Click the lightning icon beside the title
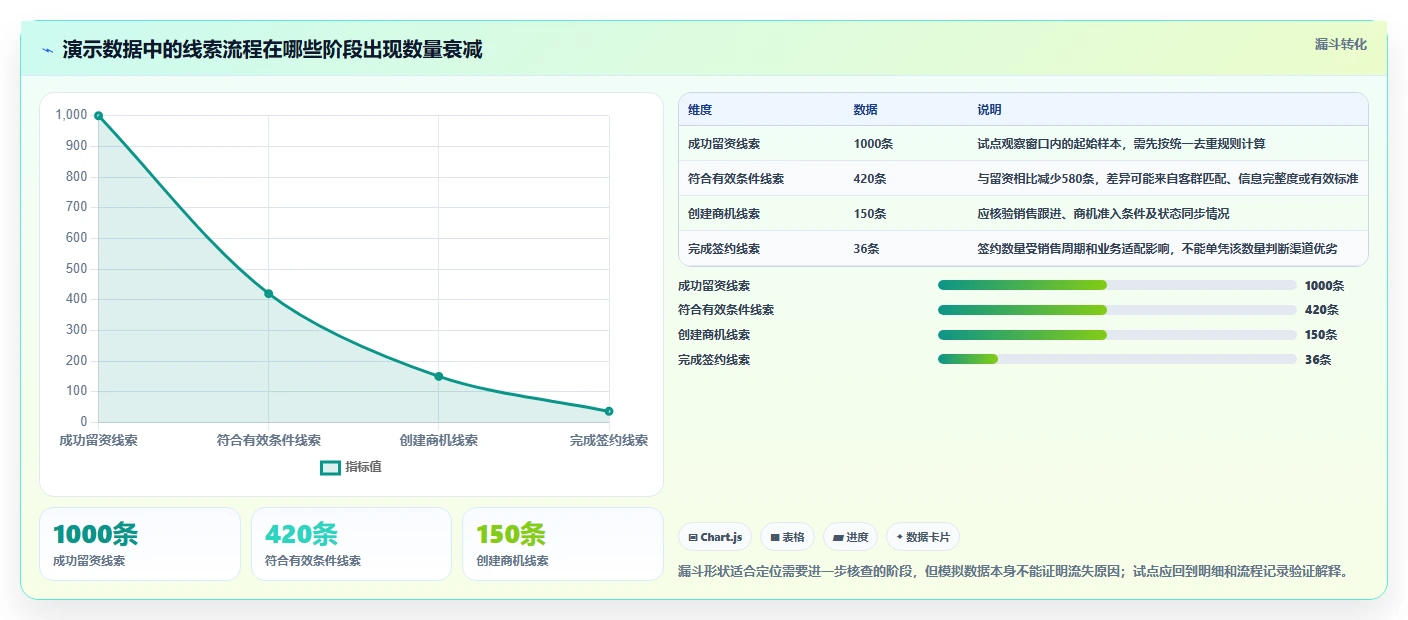Screen dimensions: 1408x620 (x=48, y=50)
